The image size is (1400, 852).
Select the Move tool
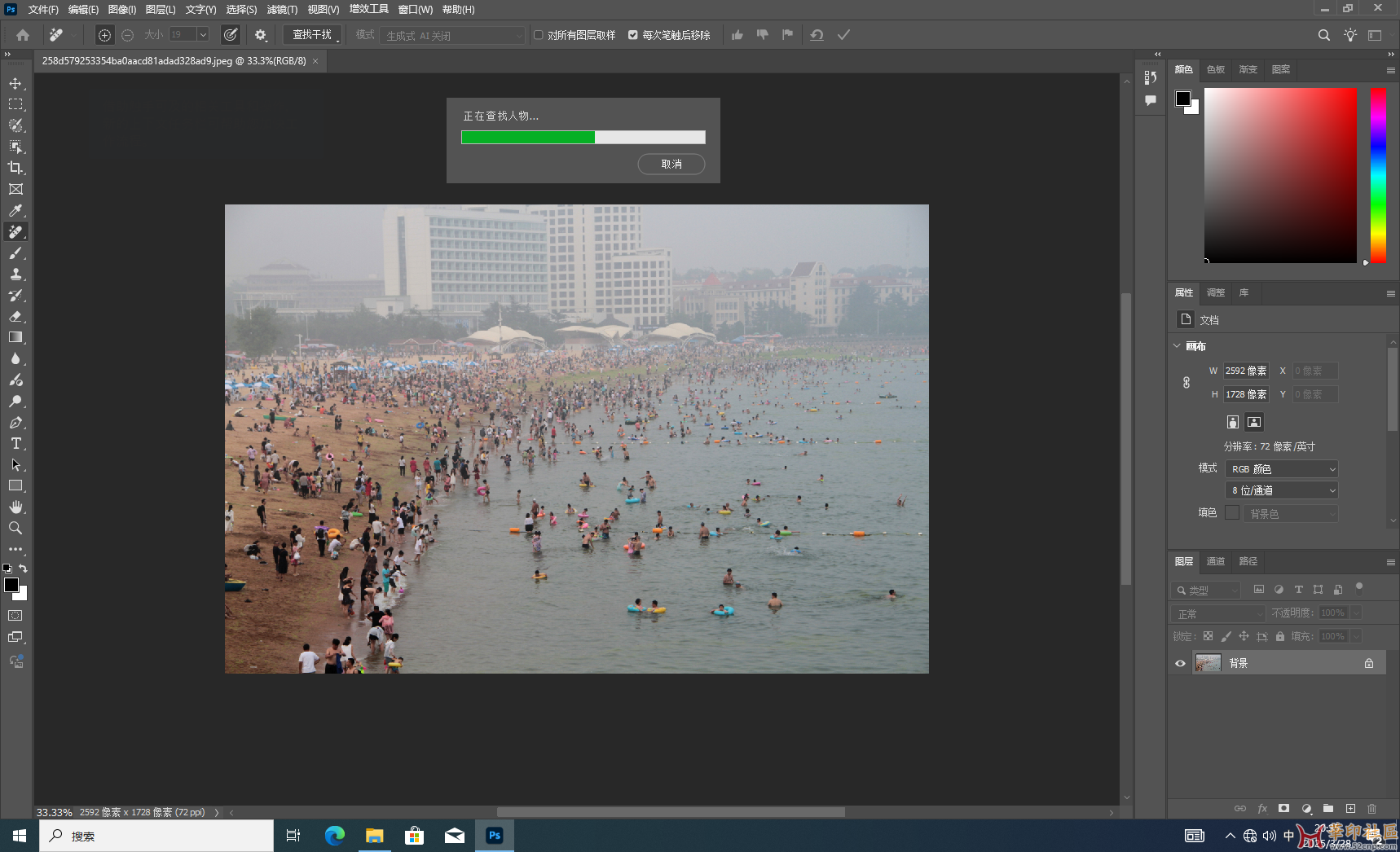click(x=15, y=84)
